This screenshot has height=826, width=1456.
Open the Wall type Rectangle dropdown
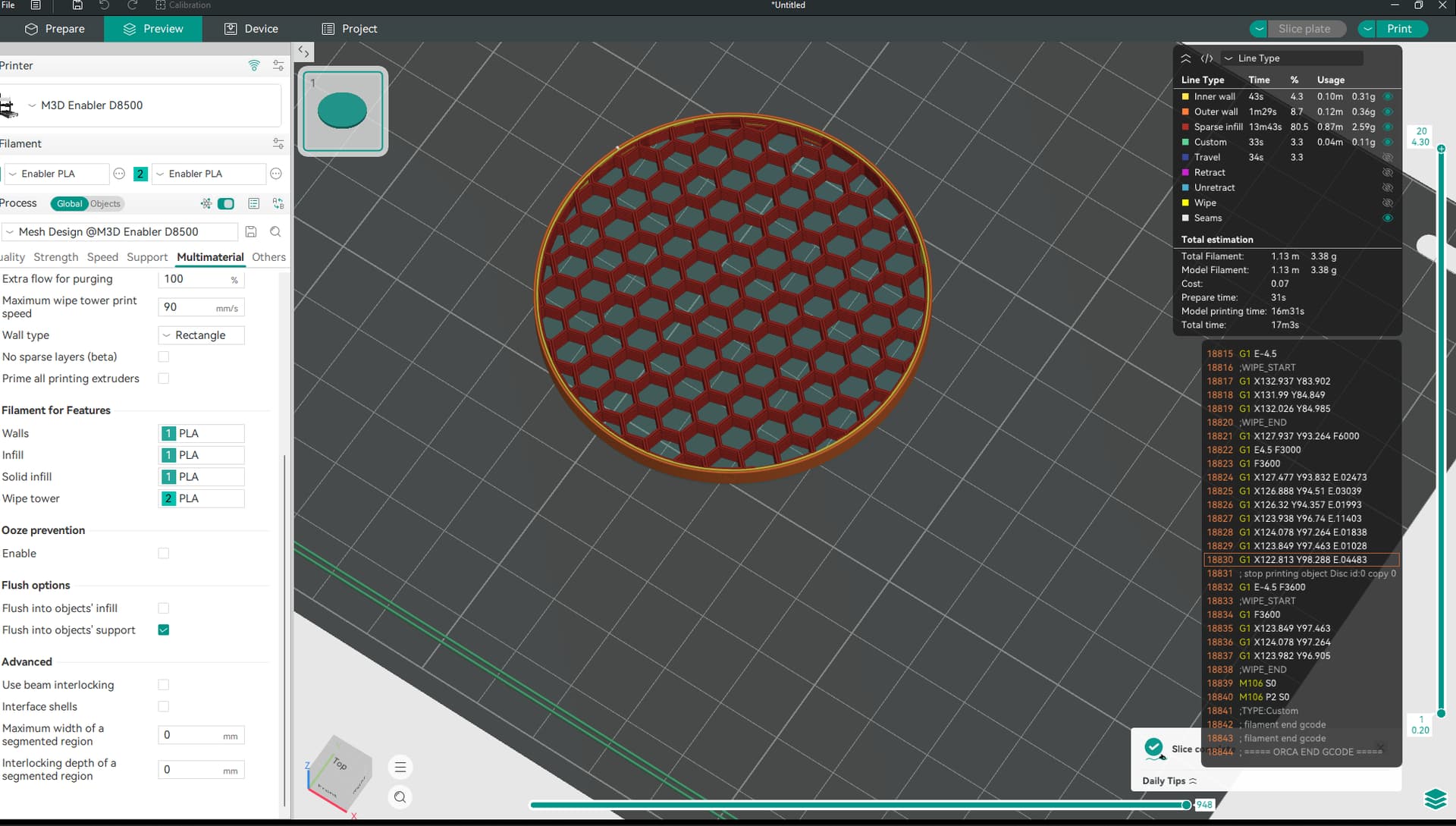pos(201,335)
